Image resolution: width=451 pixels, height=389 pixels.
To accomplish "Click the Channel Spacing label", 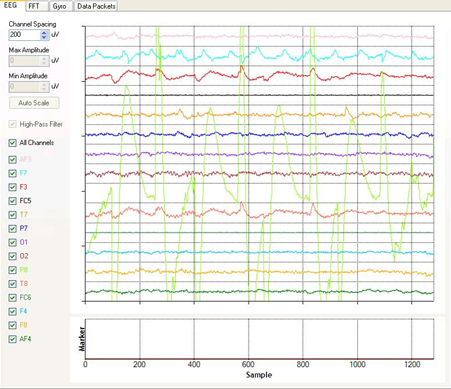I will coord(32,24).
